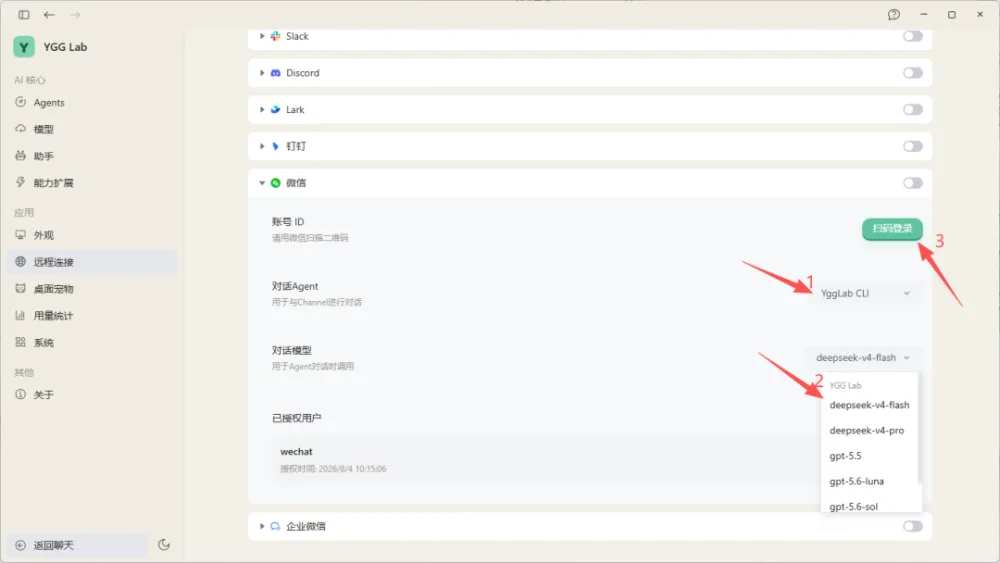Expand the Lark section arrow
The image size is (1000, 563).
(261, 110)
